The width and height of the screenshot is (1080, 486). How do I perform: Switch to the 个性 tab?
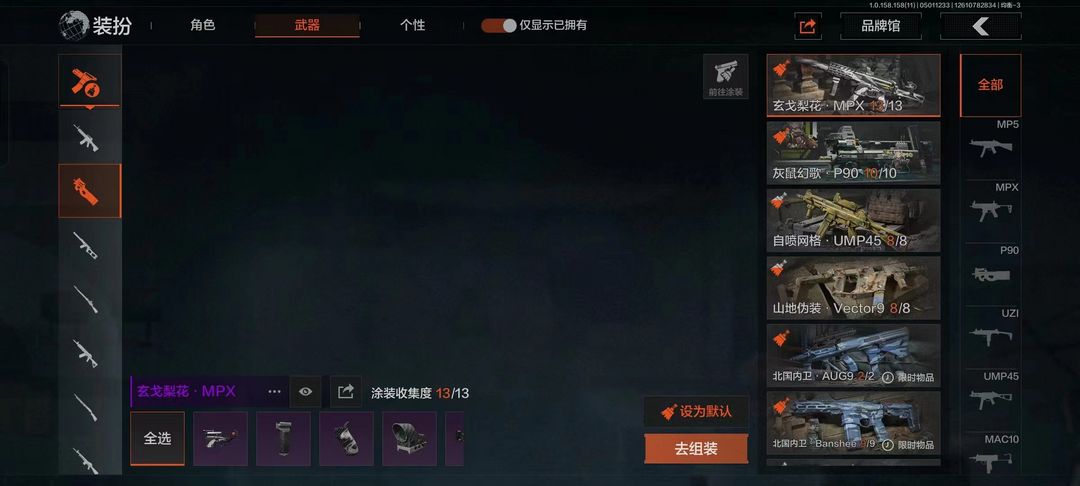413,25
